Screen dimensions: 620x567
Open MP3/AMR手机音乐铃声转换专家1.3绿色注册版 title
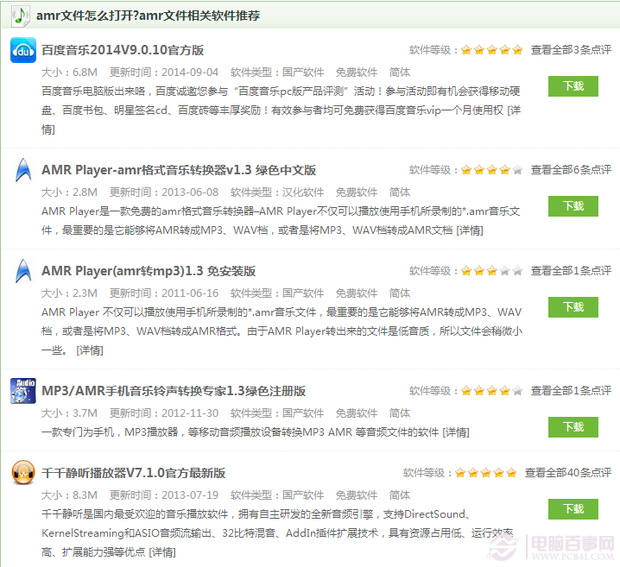[174, 391]
